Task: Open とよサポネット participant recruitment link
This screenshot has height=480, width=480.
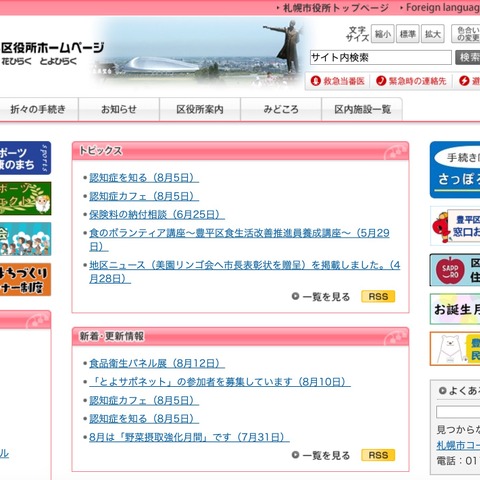Action: pyautogui.click(x=220, y=382)
